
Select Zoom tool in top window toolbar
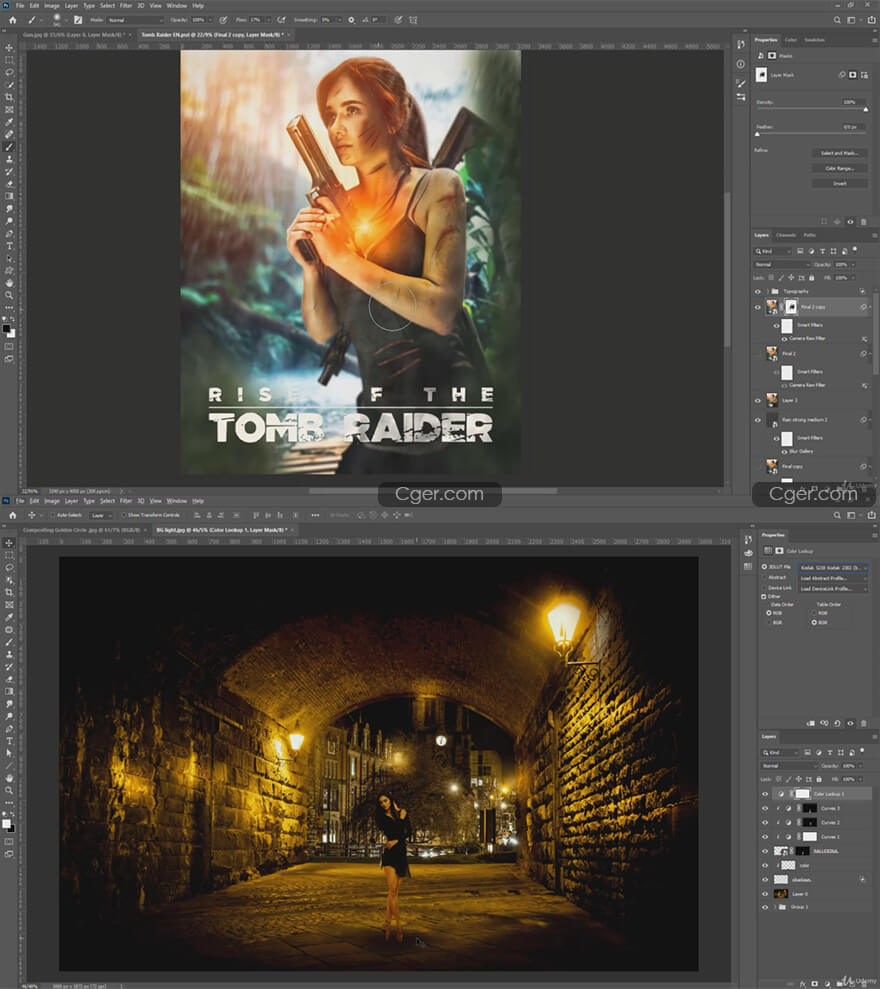pos(9,295)
